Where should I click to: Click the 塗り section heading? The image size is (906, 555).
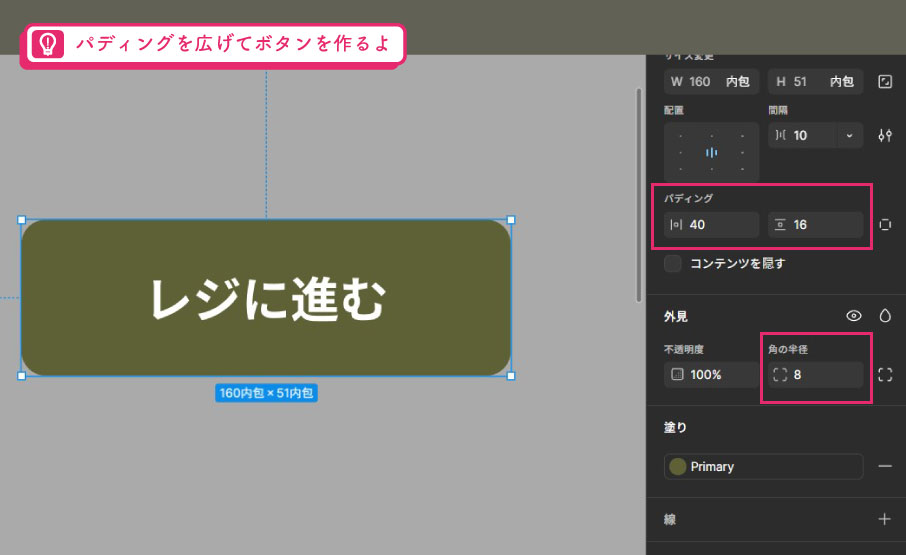tap(675, 427)
